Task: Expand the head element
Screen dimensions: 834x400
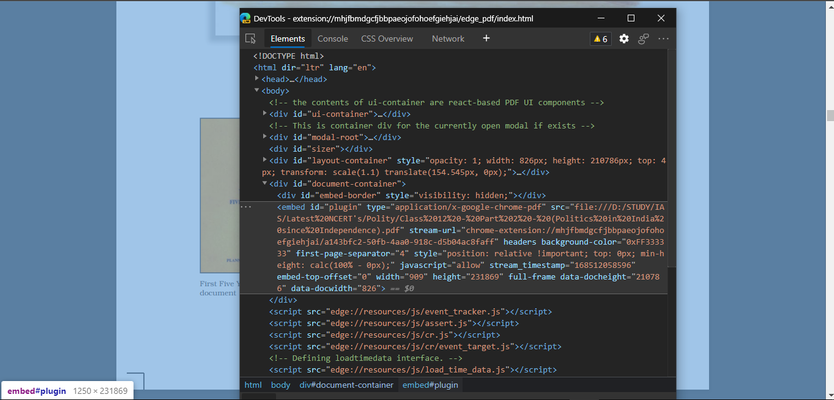Action: 257,79
